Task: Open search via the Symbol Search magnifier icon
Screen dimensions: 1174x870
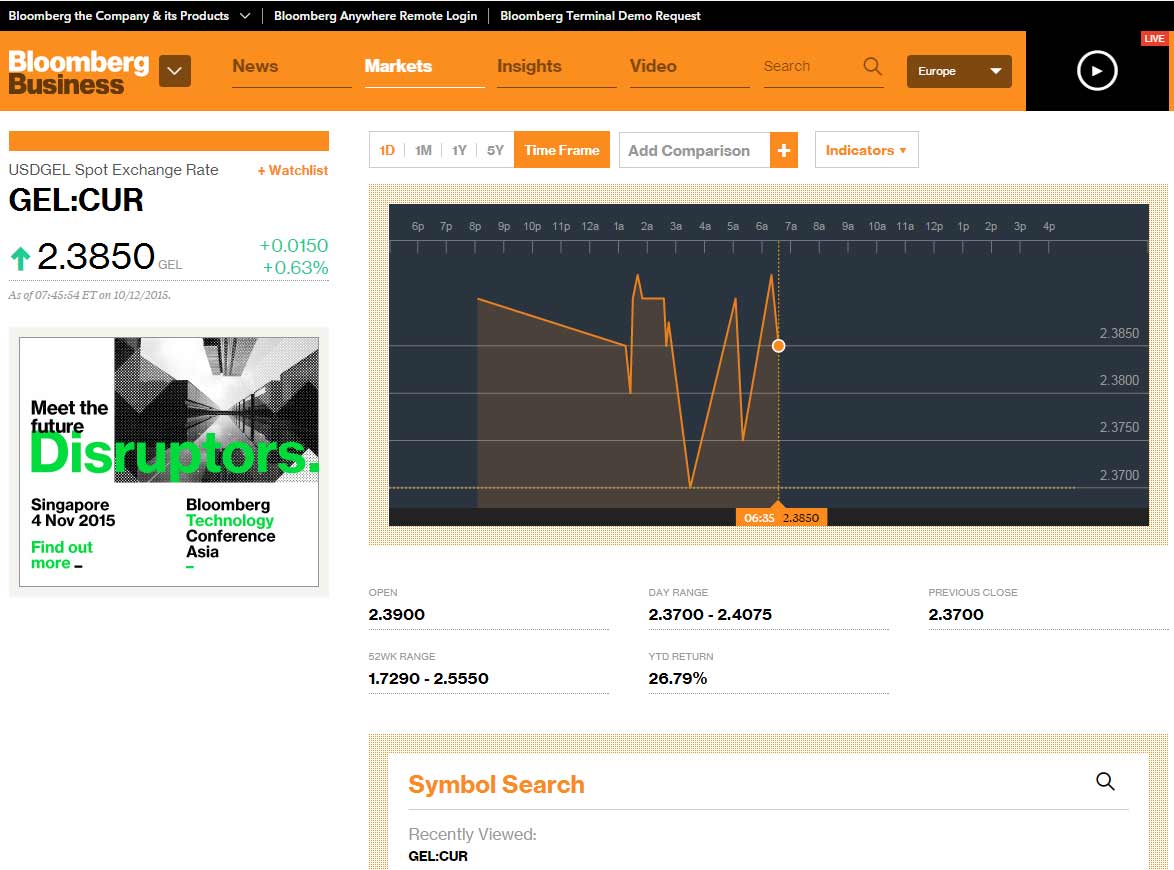Action: 1105,781
